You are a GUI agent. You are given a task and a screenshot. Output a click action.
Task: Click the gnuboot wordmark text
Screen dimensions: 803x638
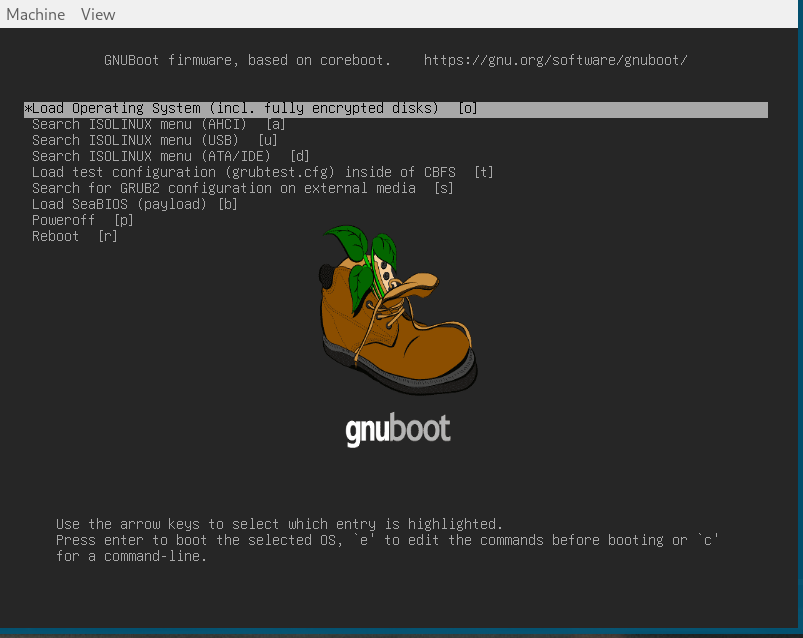[x=398, y=429]
